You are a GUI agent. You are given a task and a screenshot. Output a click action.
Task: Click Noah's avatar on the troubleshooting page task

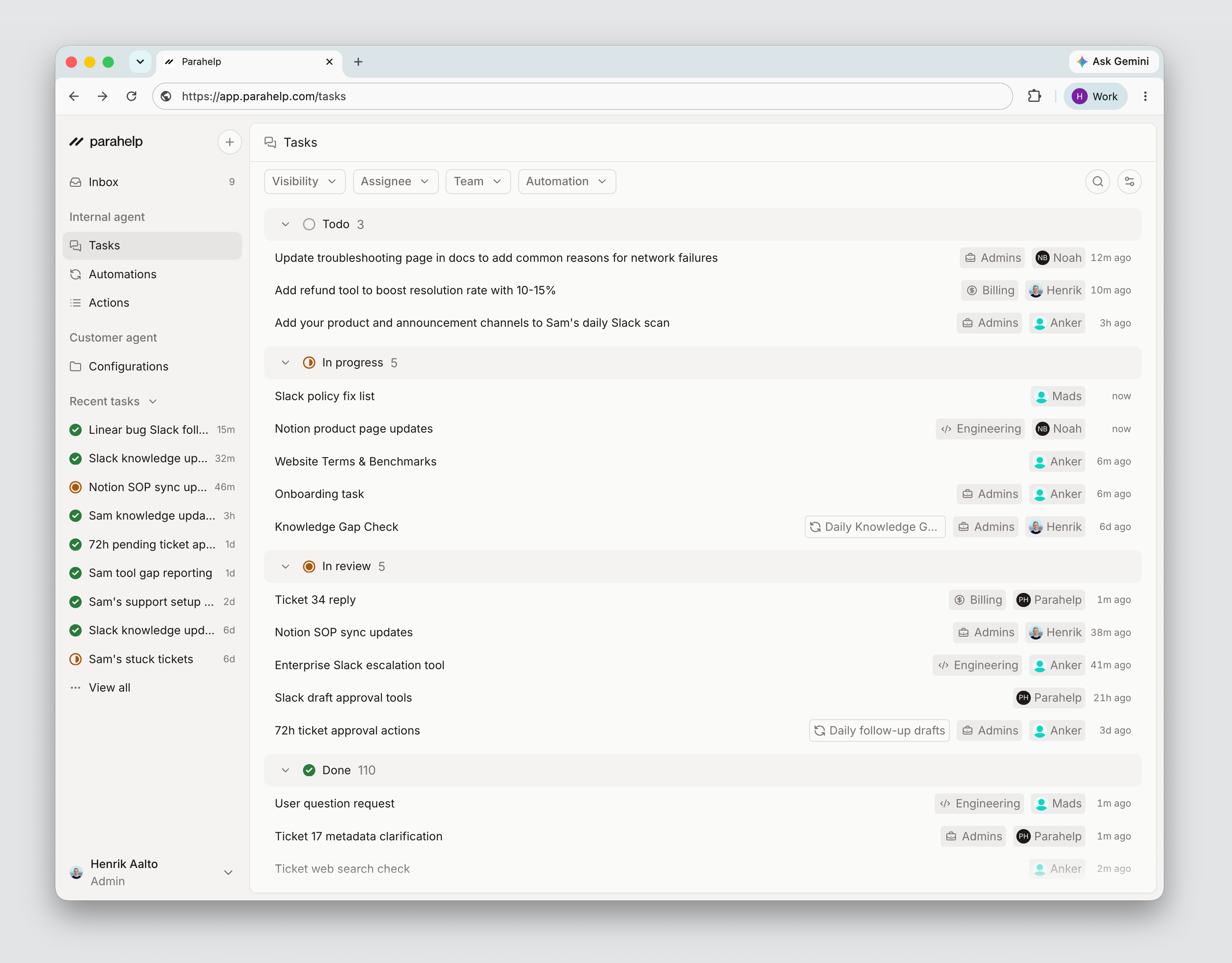pos(1042,258)
